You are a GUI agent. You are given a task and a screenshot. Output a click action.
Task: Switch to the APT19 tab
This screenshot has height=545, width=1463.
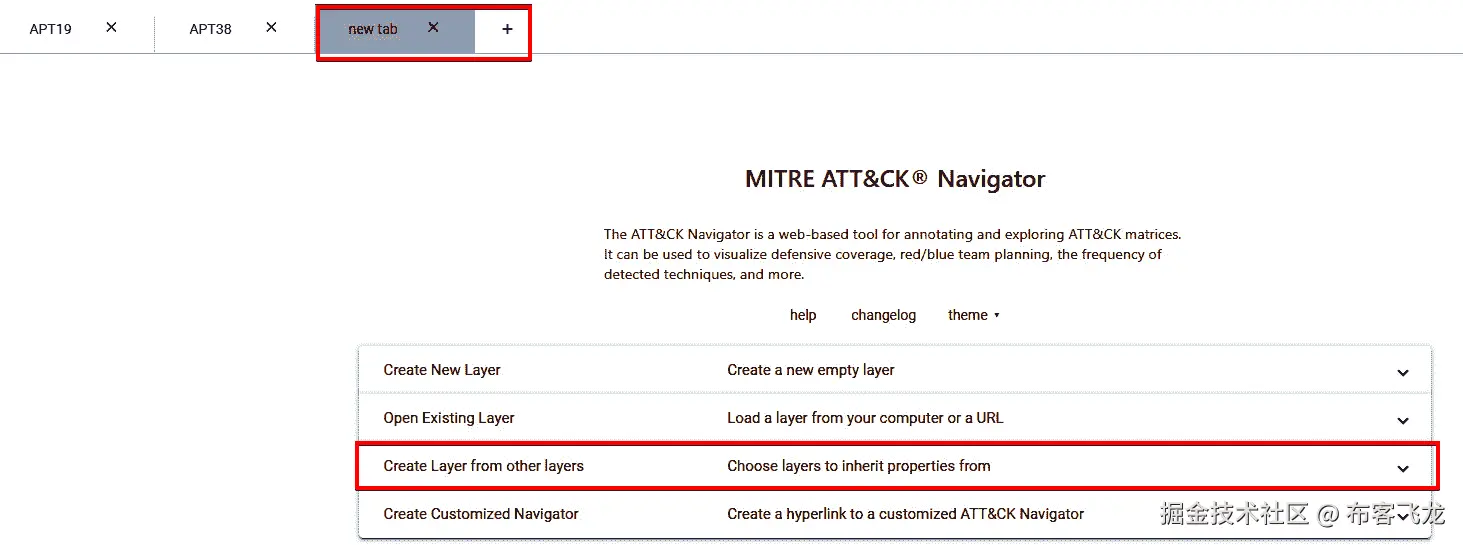click(50, 29)
